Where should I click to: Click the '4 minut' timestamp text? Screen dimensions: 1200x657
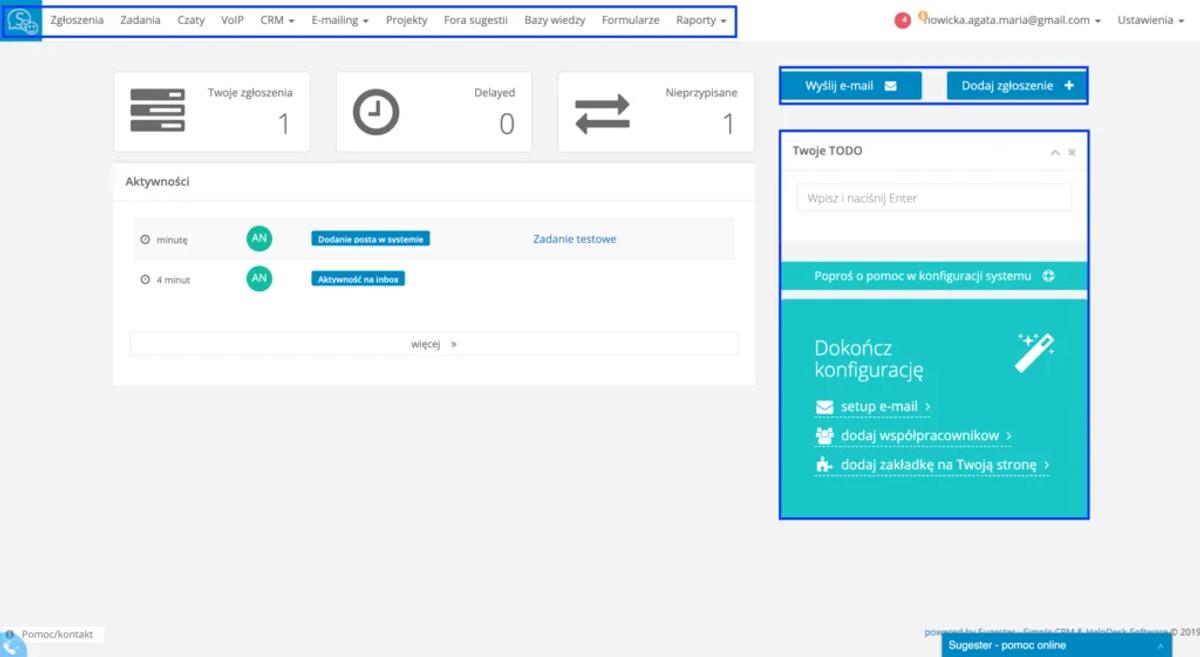173,280
